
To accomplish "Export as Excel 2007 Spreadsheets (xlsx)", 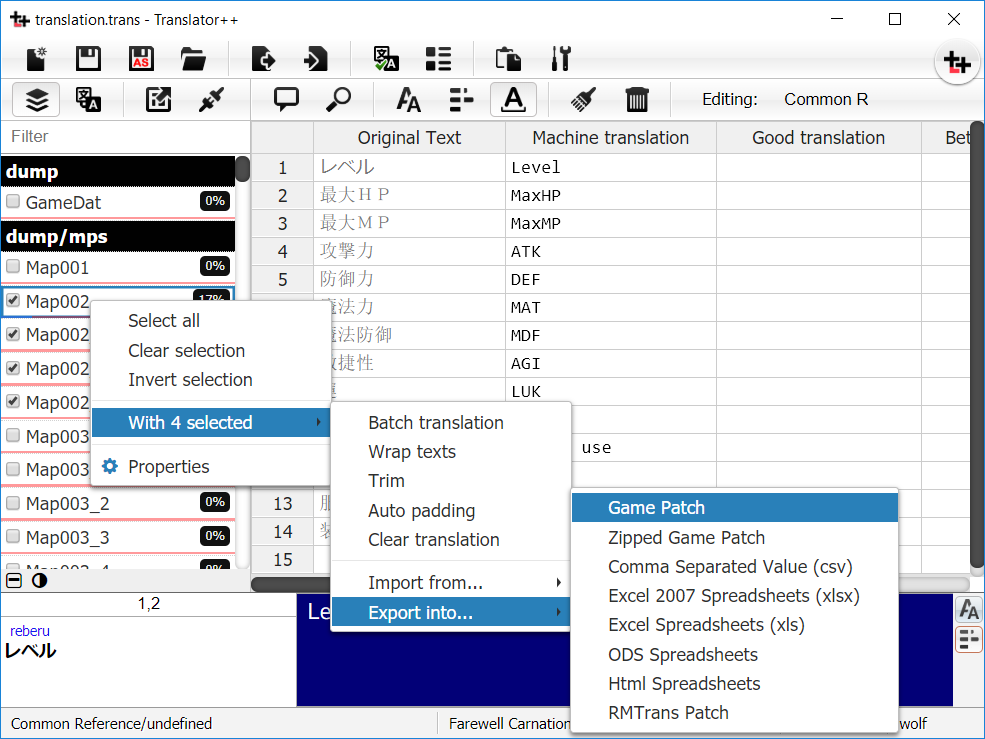I will pos(734,596).
